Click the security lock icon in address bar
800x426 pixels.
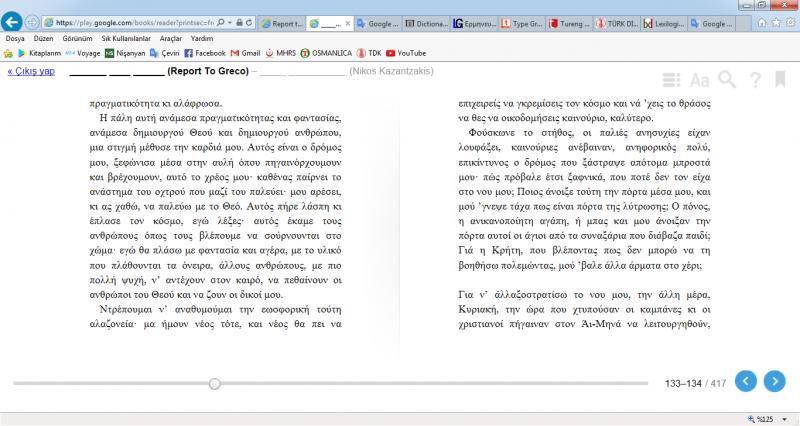[239, 22]
